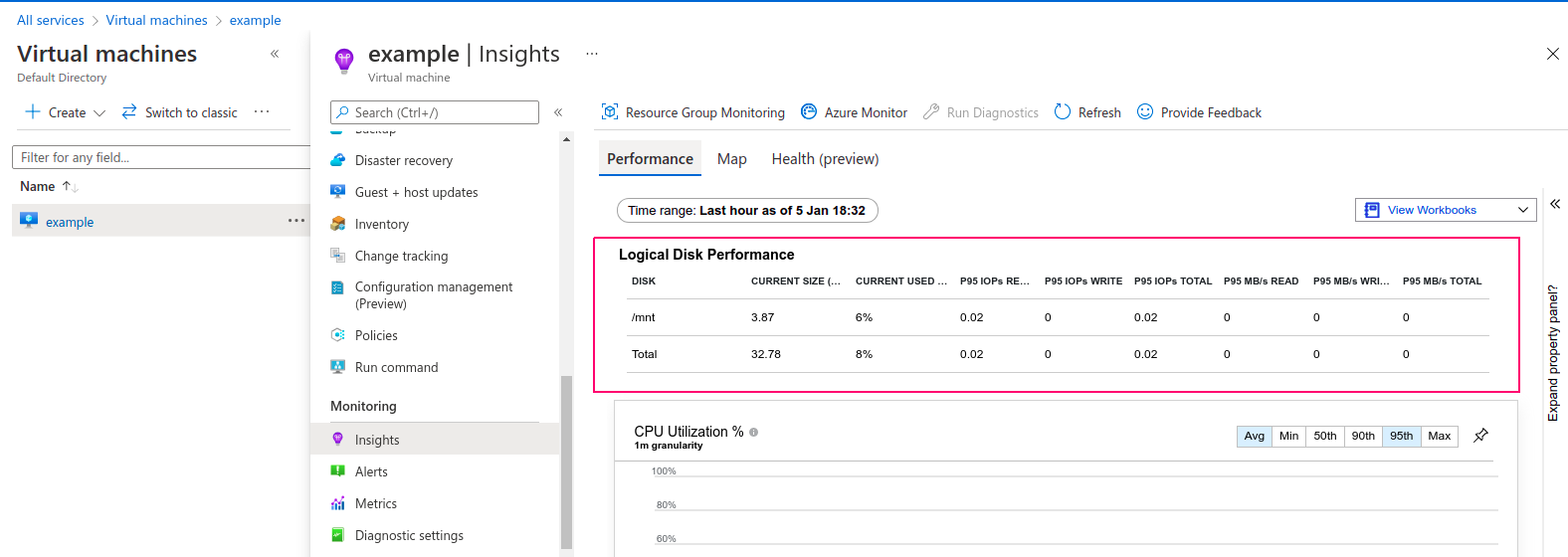
Task: Open the Policies menu item
Action: (376, 335)
